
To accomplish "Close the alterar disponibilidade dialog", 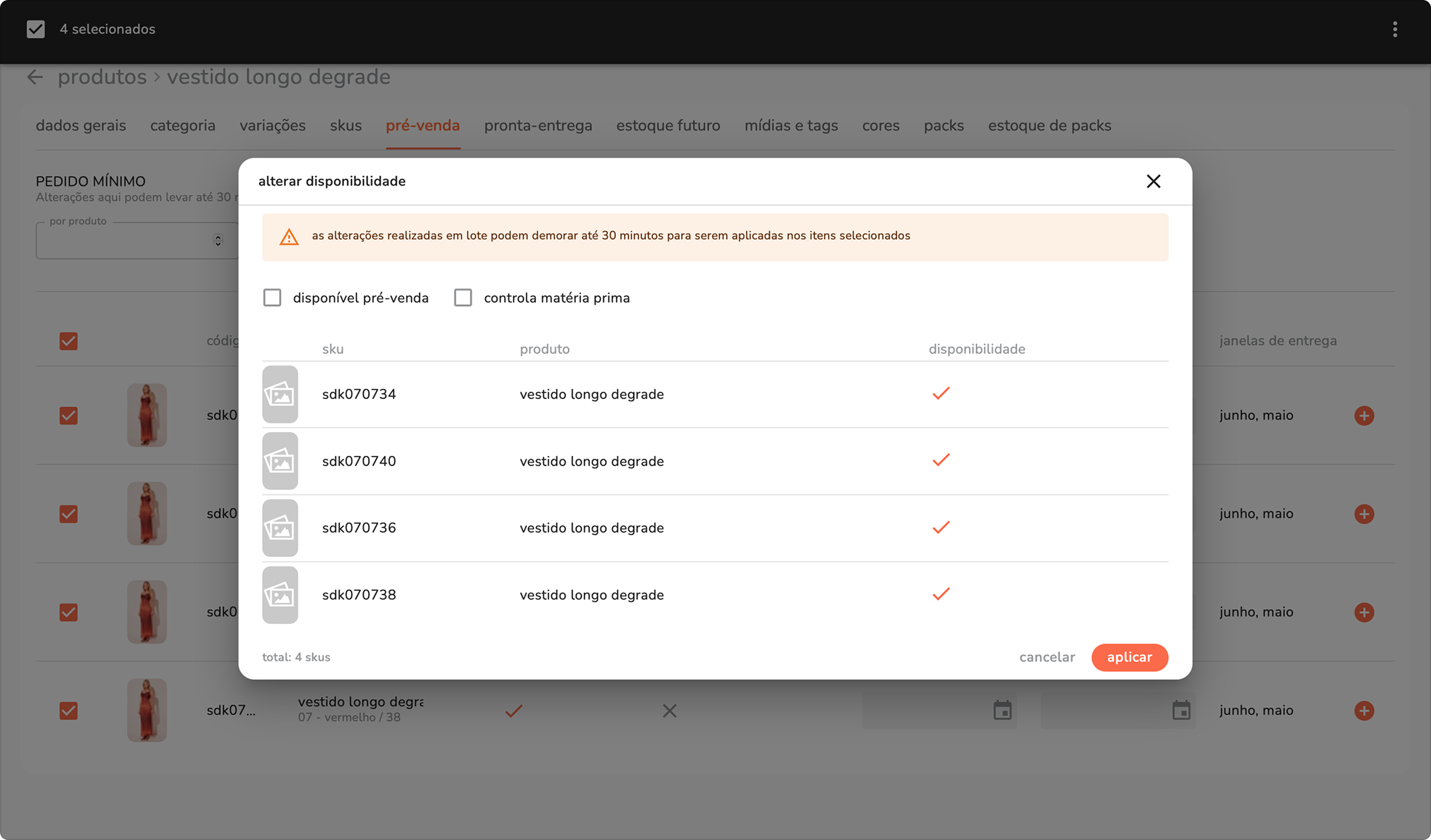I will [1153, 181].
